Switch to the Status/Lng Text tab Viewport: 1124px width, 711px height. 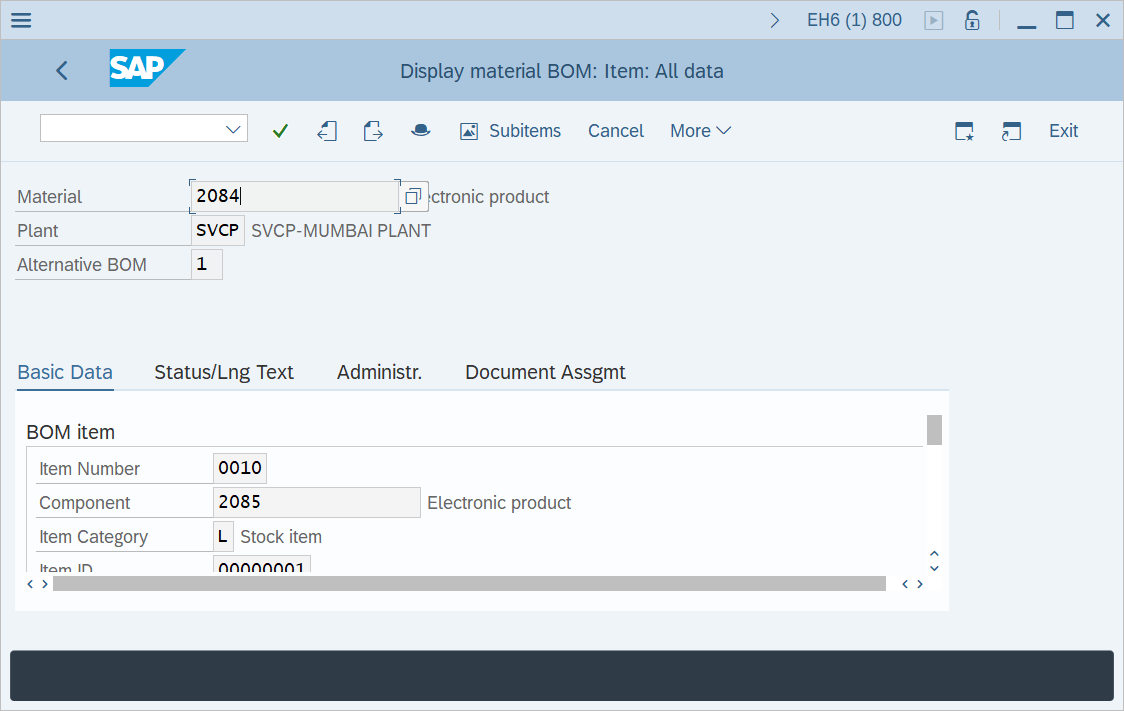(x=224, y=372)
